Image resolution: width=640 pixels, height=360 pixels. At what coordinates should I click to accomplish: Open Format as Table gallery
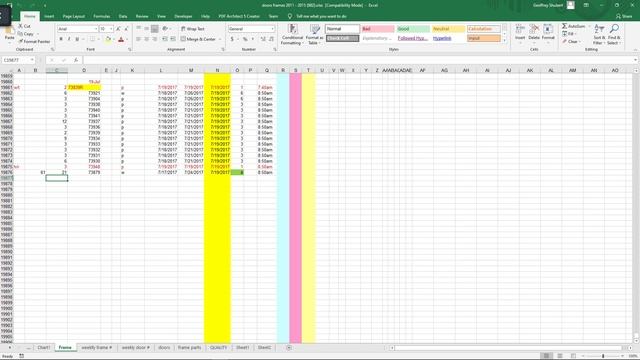point(314,34)
